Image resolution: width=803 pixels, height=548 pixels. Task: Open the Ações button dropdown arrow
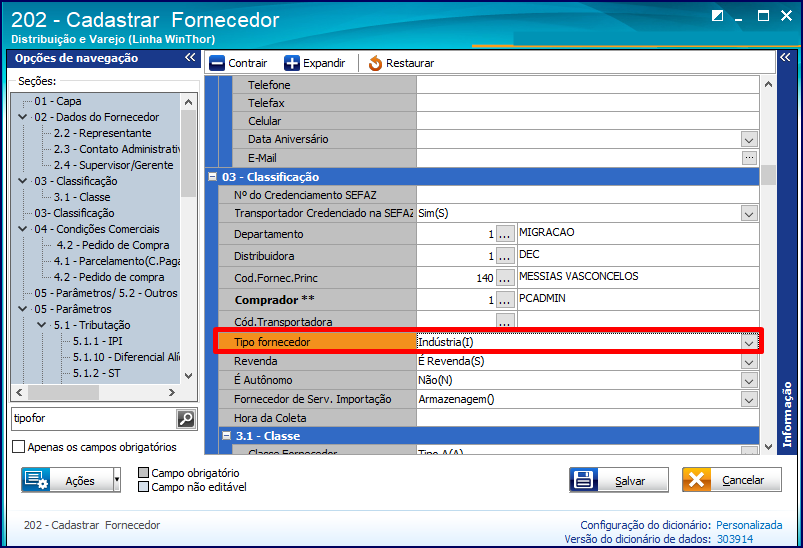click(x=117, y=480)
